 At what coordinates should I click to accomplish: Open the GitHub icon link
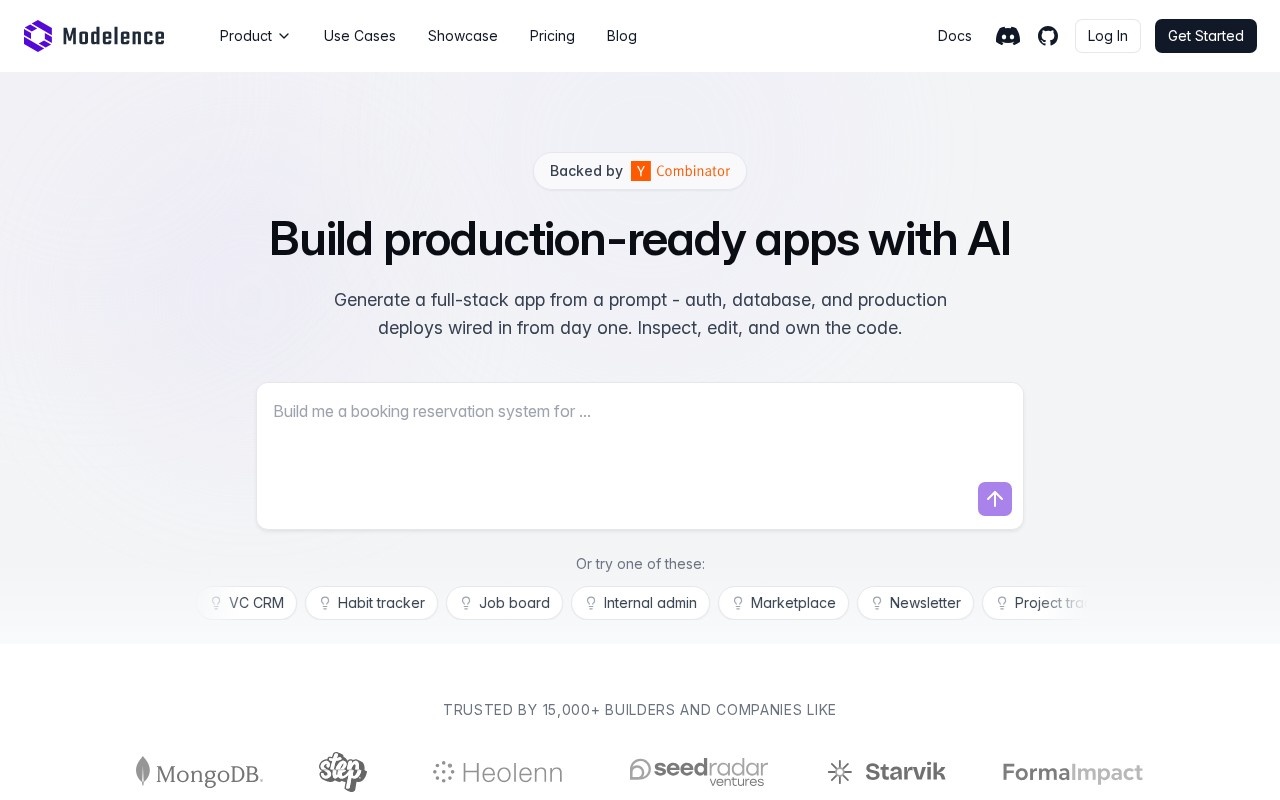[x=1048, y=36]
